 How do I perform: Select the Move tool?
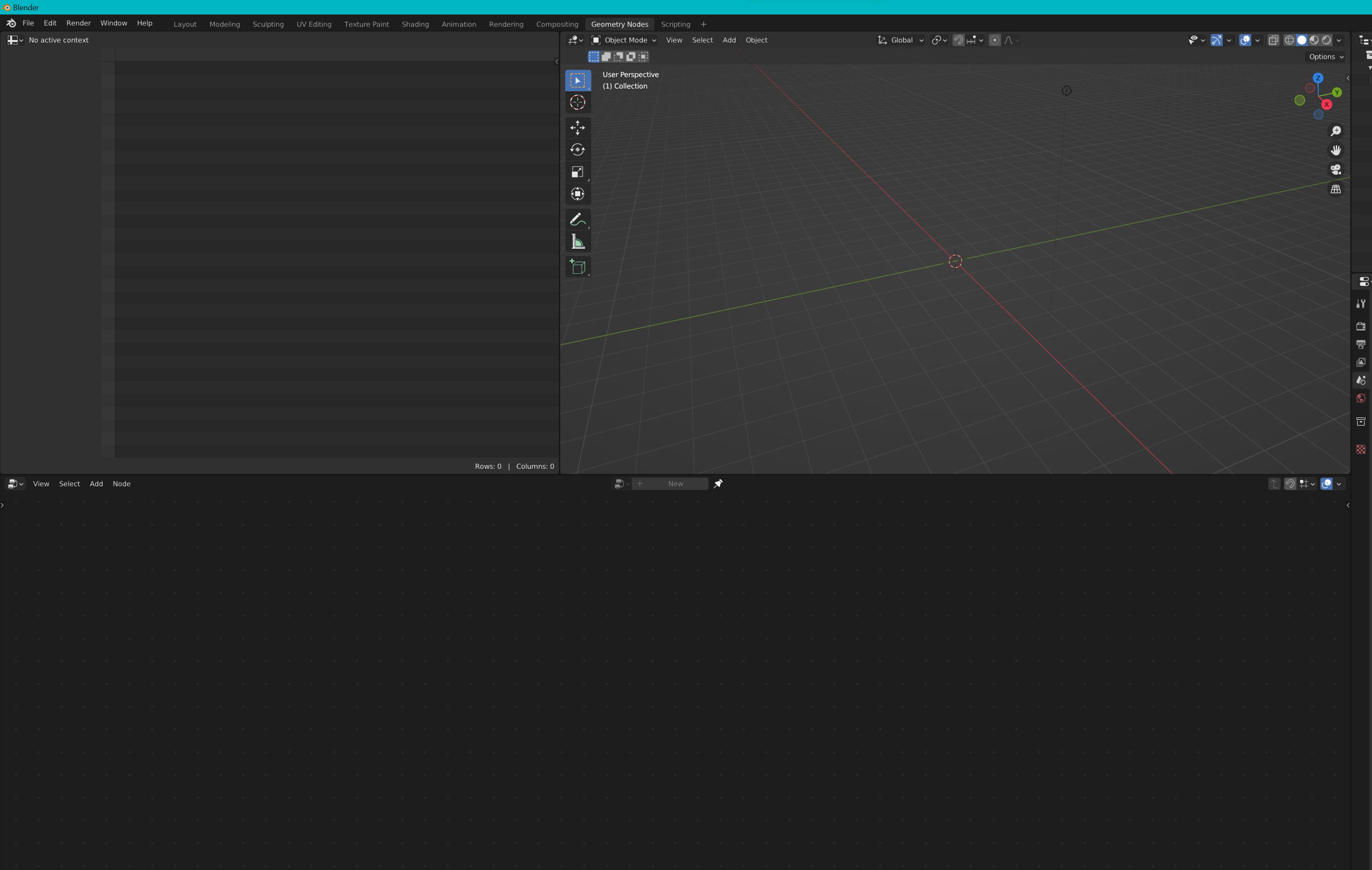coord(578,127)
